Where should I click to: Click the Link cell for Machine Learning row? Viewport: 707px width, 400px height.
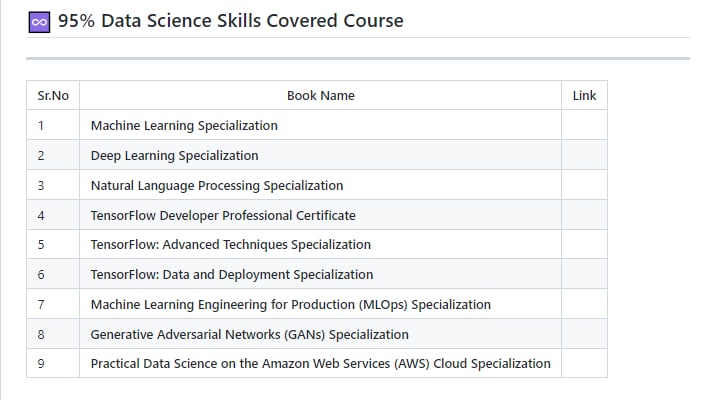584,126
